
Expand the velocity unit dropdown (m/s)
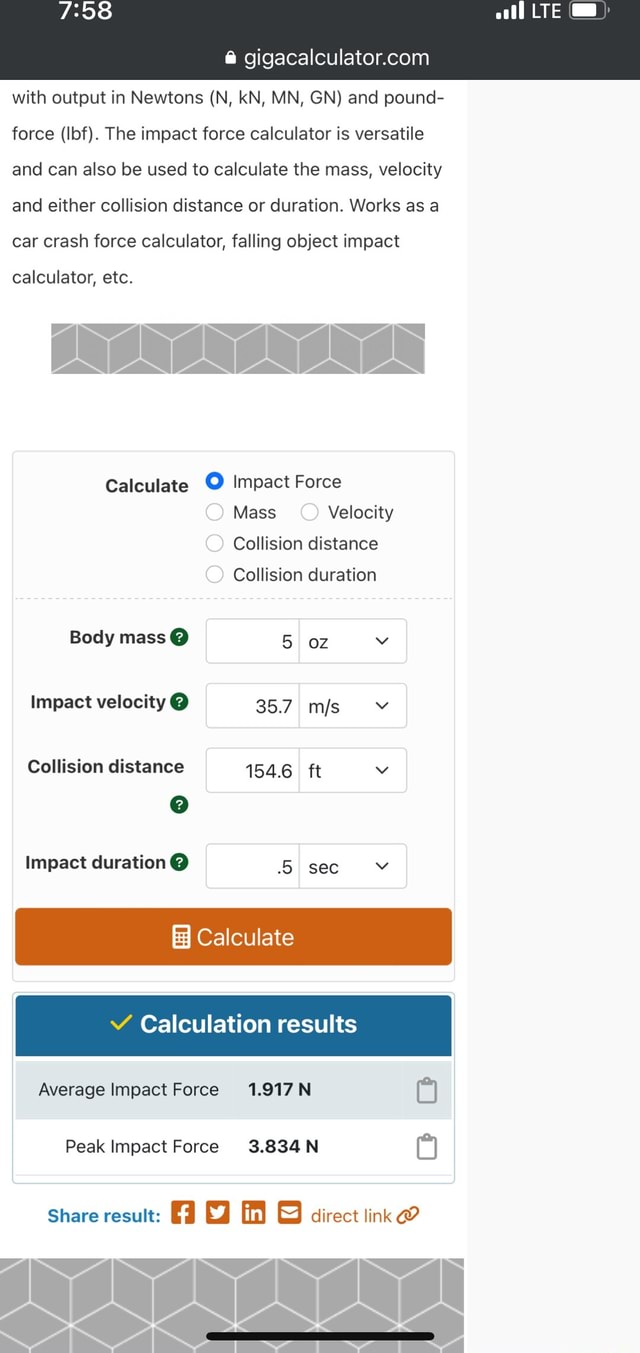(x=352, y=706)
